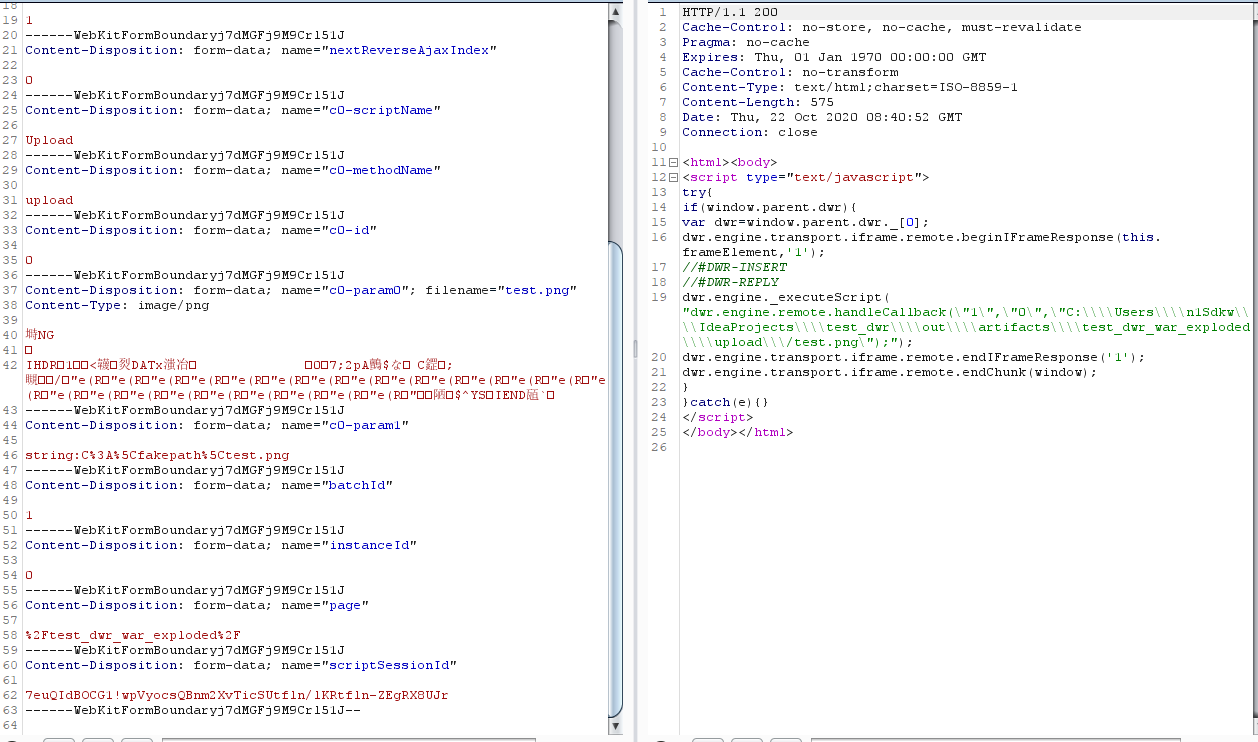Image resolution: width=1258 pixels, height=742 pixels.
Task: Click the center pane divider handle
Action: 633,350
